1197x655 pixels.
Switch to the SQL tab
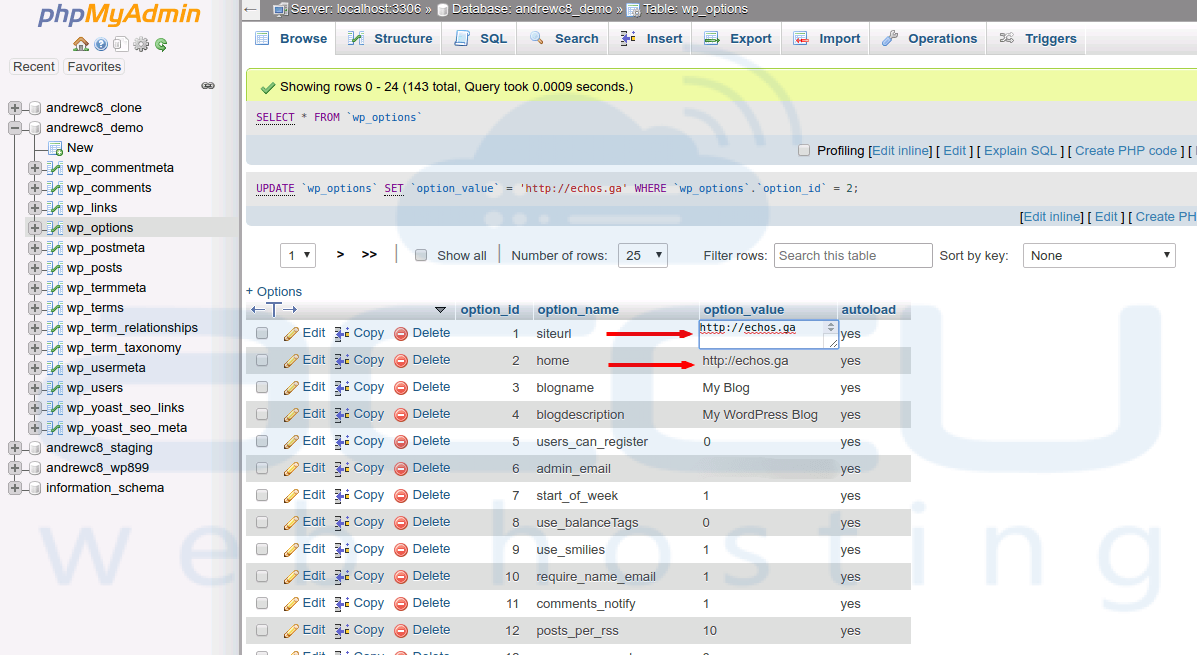pos(480,38)
